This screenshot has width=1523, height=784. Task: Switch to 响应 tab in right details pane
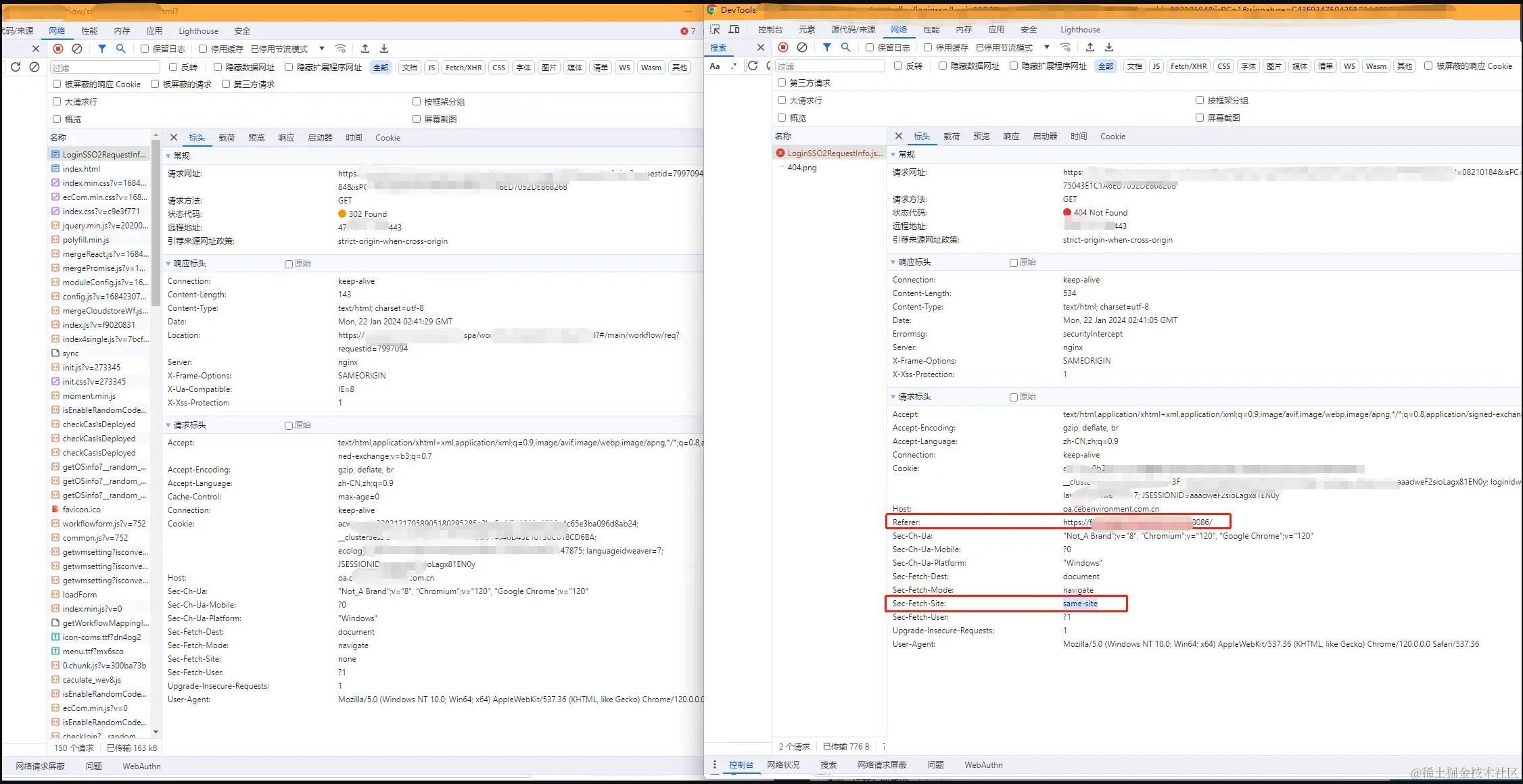pos(1011,137)
